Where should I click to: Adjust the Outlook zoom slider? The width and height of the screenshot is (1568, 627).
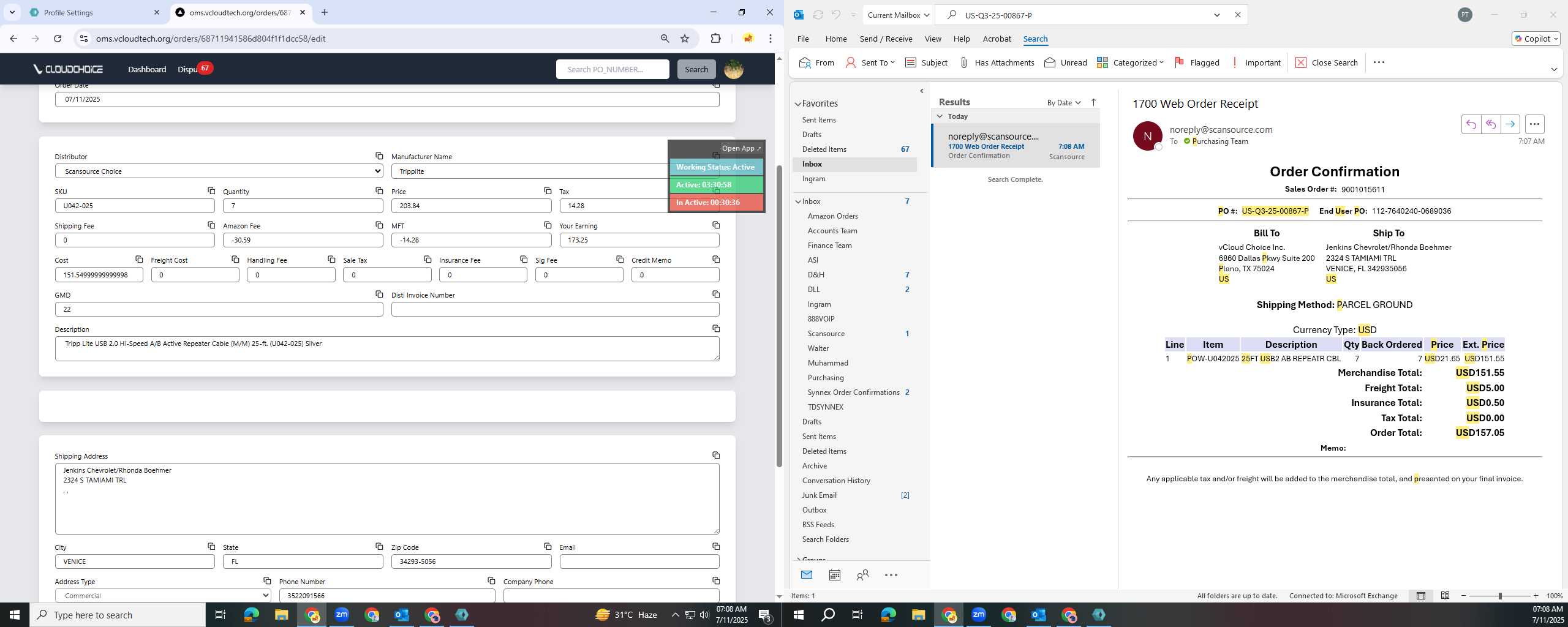(1499, 596)
